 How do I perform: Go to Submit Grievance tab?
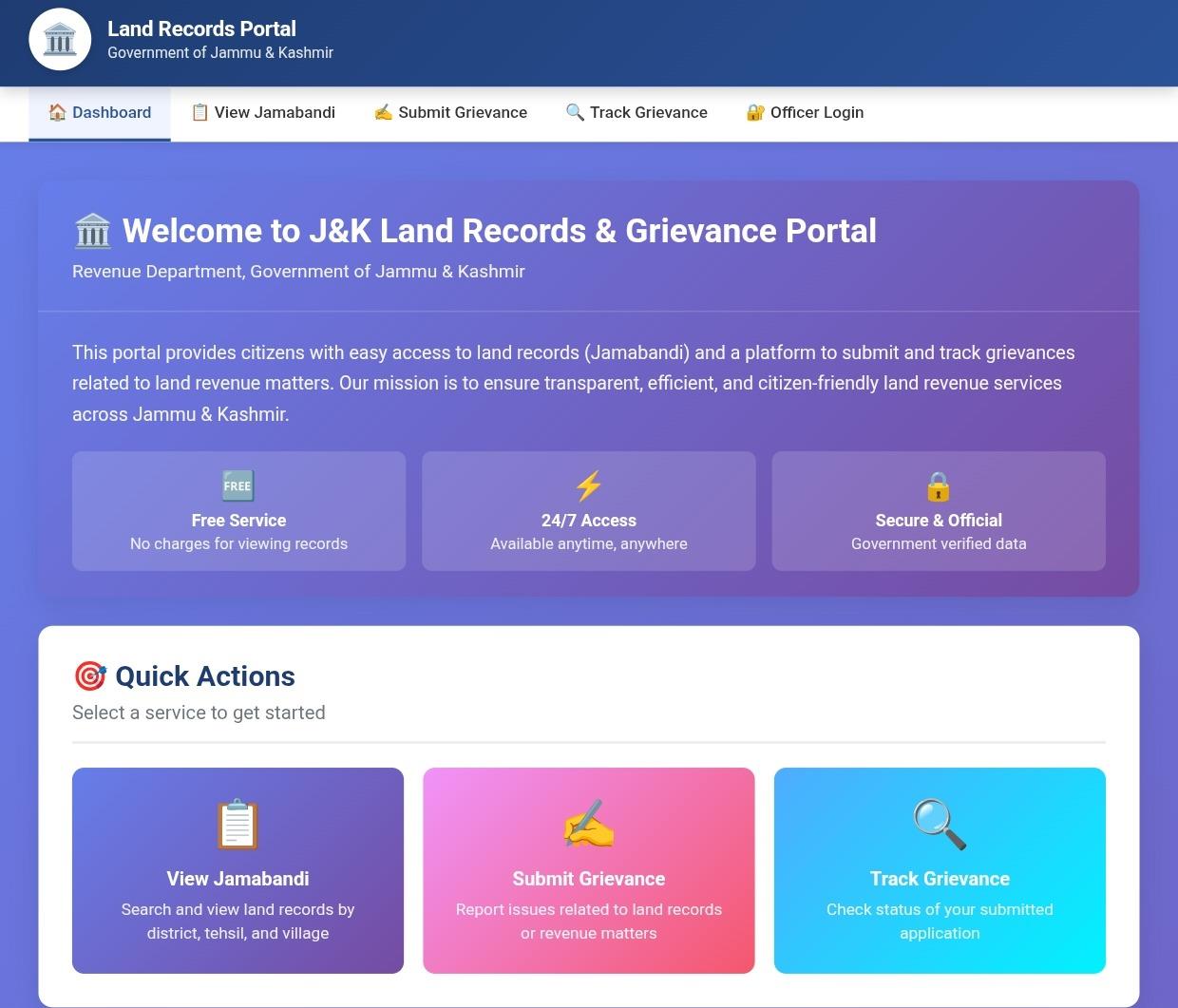(x=450, y=113)
